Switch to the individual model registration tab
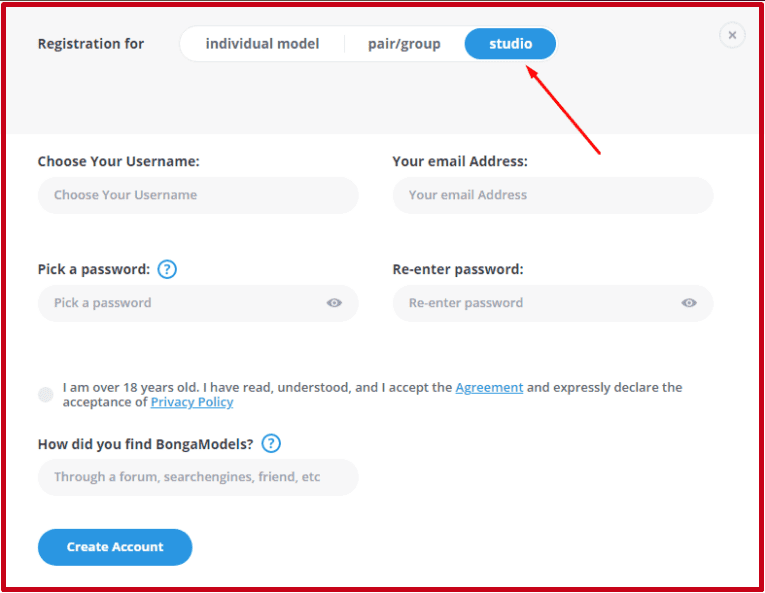Image resolution: width=765 pixels, height=593 pixels. [262, 44]
